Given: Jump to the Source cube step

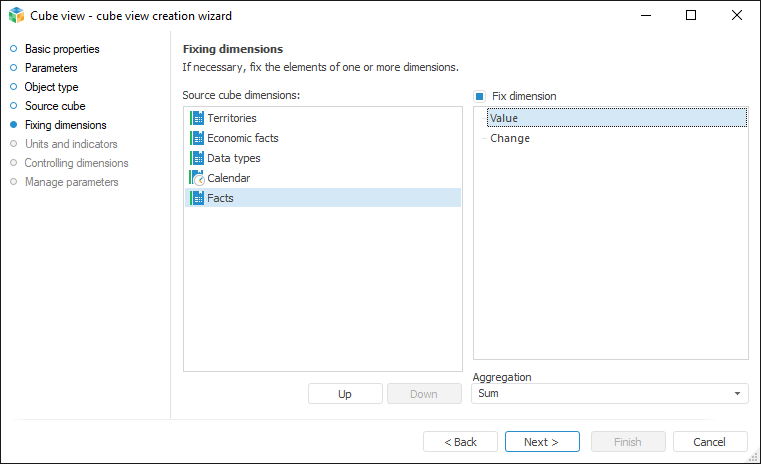Looking at the screenshot, I should [x=55, y=106].
